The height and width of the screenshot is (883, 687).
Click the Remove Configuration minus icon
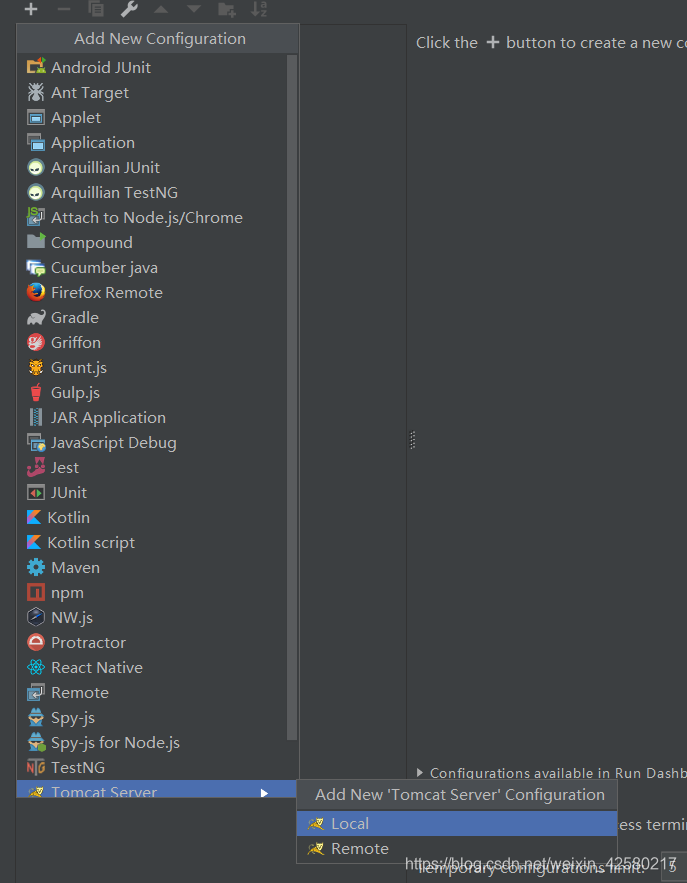[64, 9]
